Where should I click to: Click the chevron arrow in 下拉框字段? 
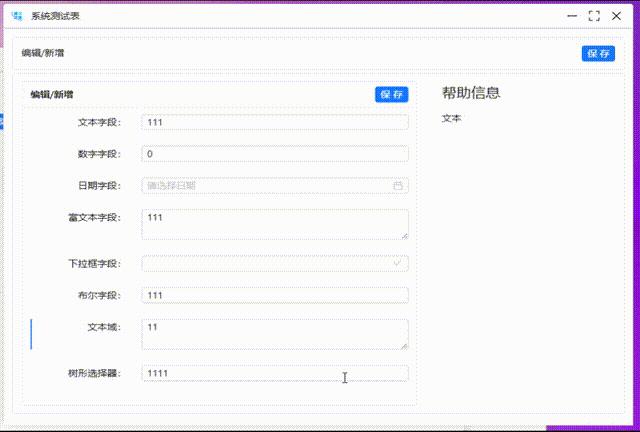click(x=397, y=263)
